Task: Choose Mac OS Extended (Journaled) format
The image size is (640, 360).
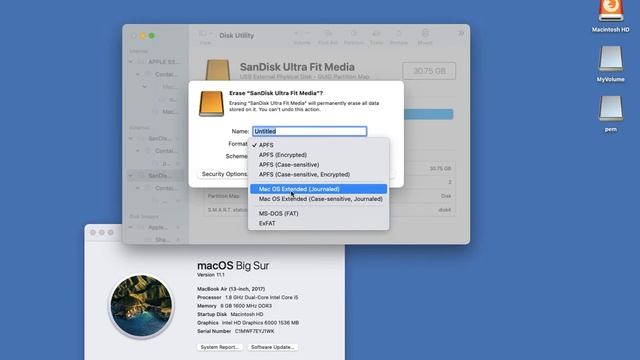Action: (x=318, y=189)
